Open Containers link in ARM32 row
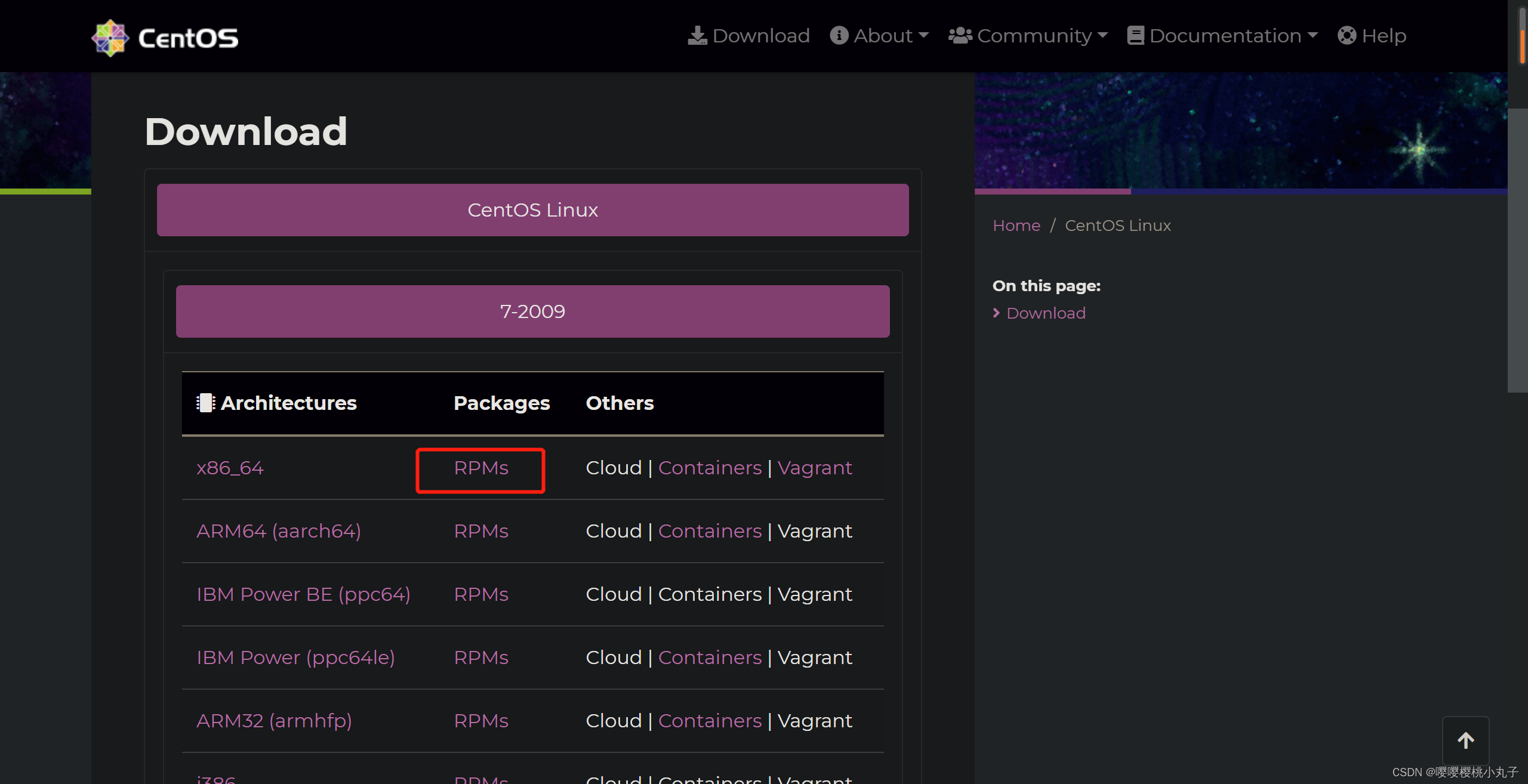The height and width of the screenshot is (784, 1528). (x=710, y=721)
